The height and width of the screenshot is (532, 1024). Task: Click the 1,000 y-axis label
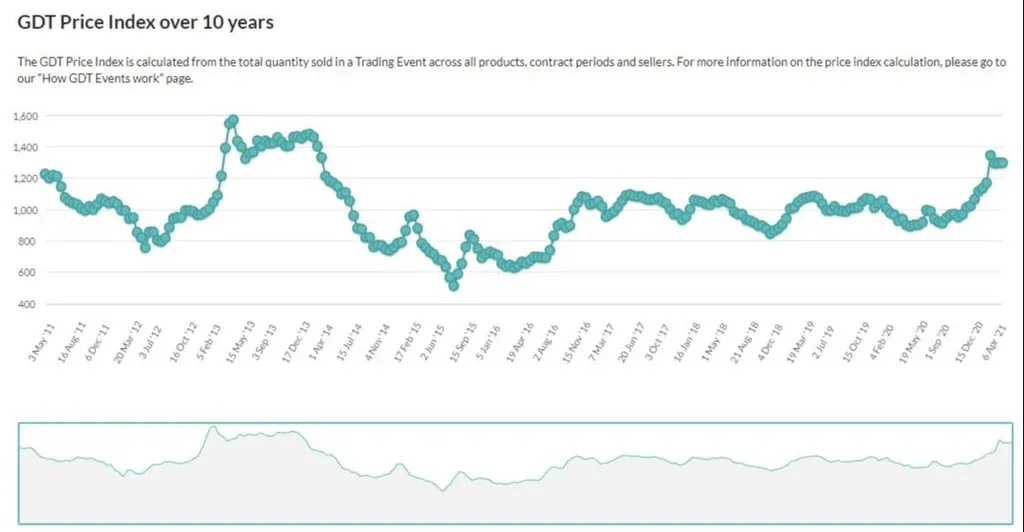[x=26, y=210]
